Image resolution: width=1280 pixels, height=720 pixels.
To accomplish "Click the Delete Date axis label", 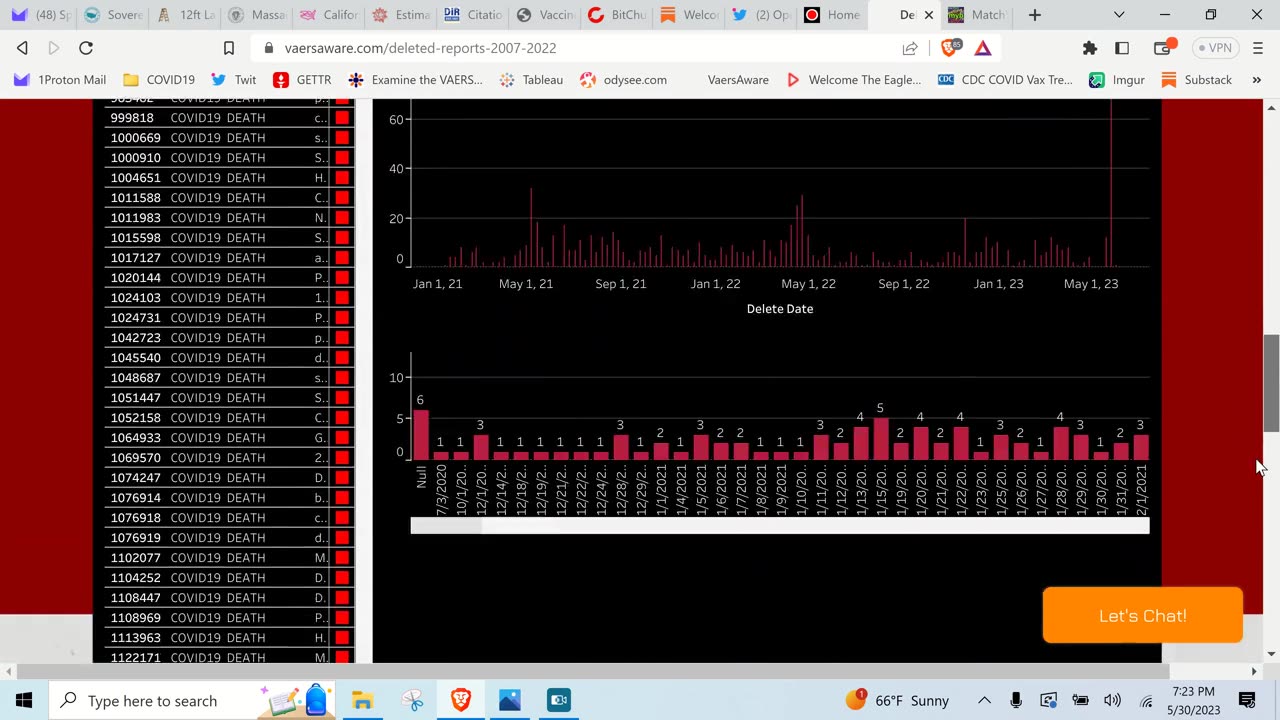I will [780, 309].
